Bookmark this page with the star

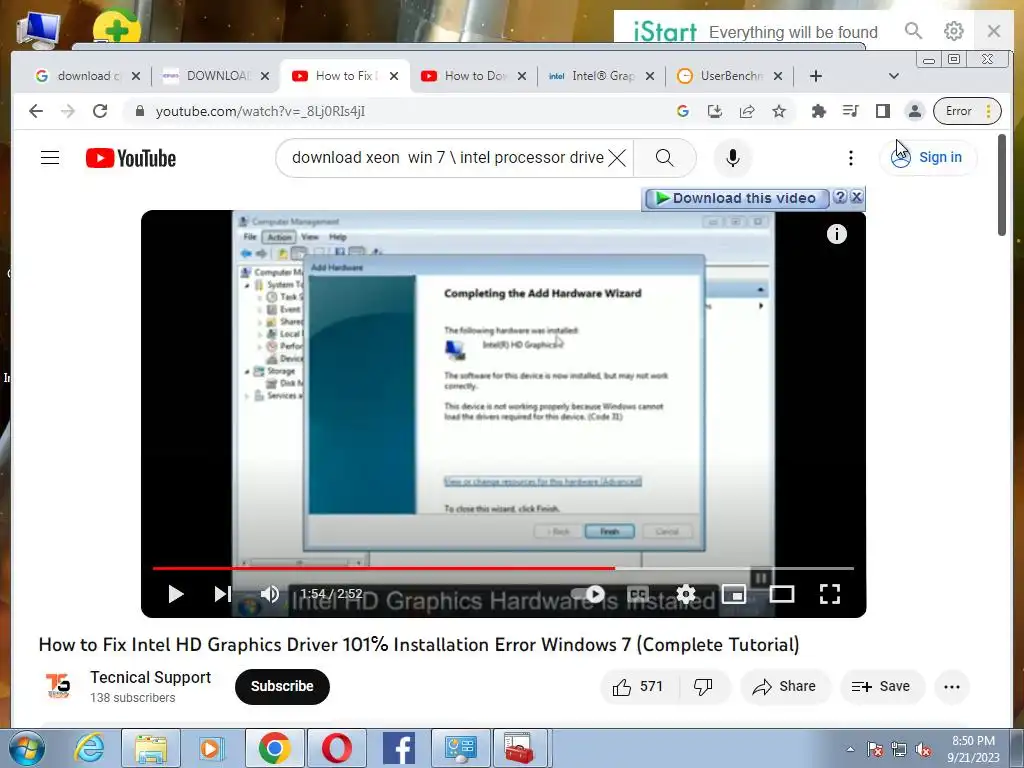tap(778, 112)
